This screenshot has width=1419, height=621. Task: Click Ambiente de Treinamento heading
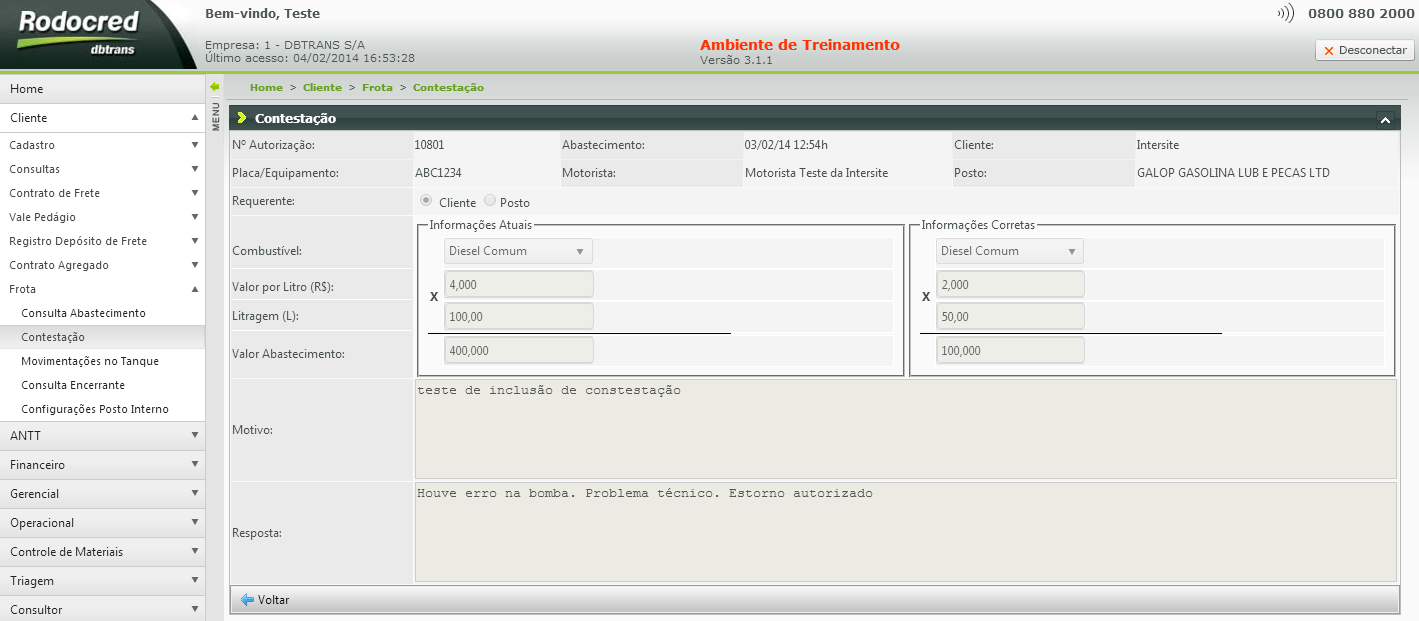point(800,45)
